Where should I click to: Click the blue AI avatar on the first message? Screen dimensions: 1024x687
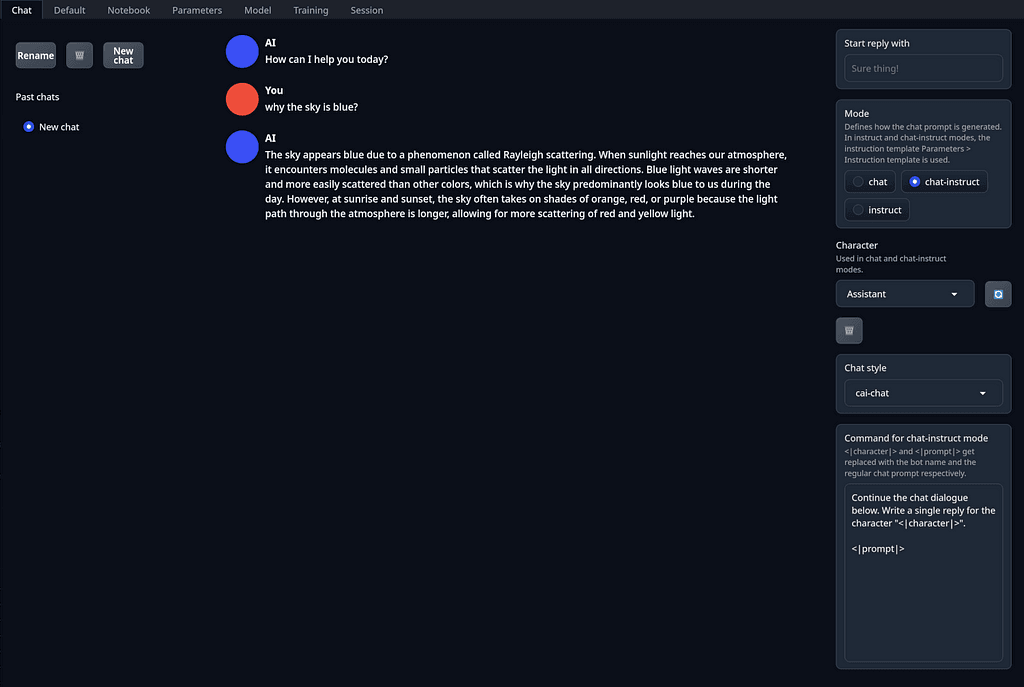242,52
